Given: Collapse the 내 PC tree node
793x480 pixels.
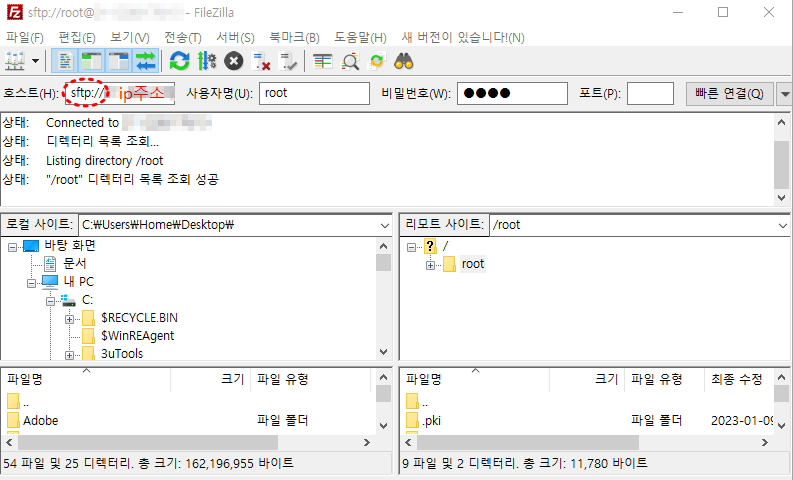Looking at the screenshot, I should pos(31,283).
